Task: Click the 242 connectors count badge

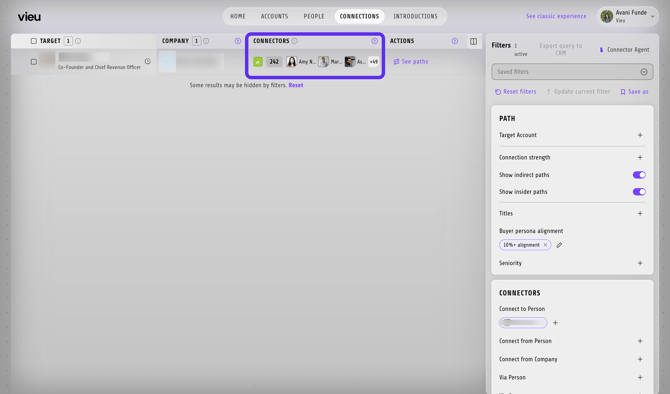Action: click(274, 62)
